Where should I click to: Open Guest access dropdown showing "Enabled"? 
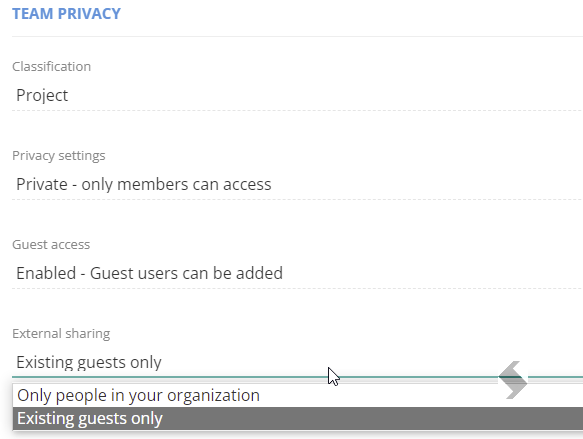[x=297, y=273]
